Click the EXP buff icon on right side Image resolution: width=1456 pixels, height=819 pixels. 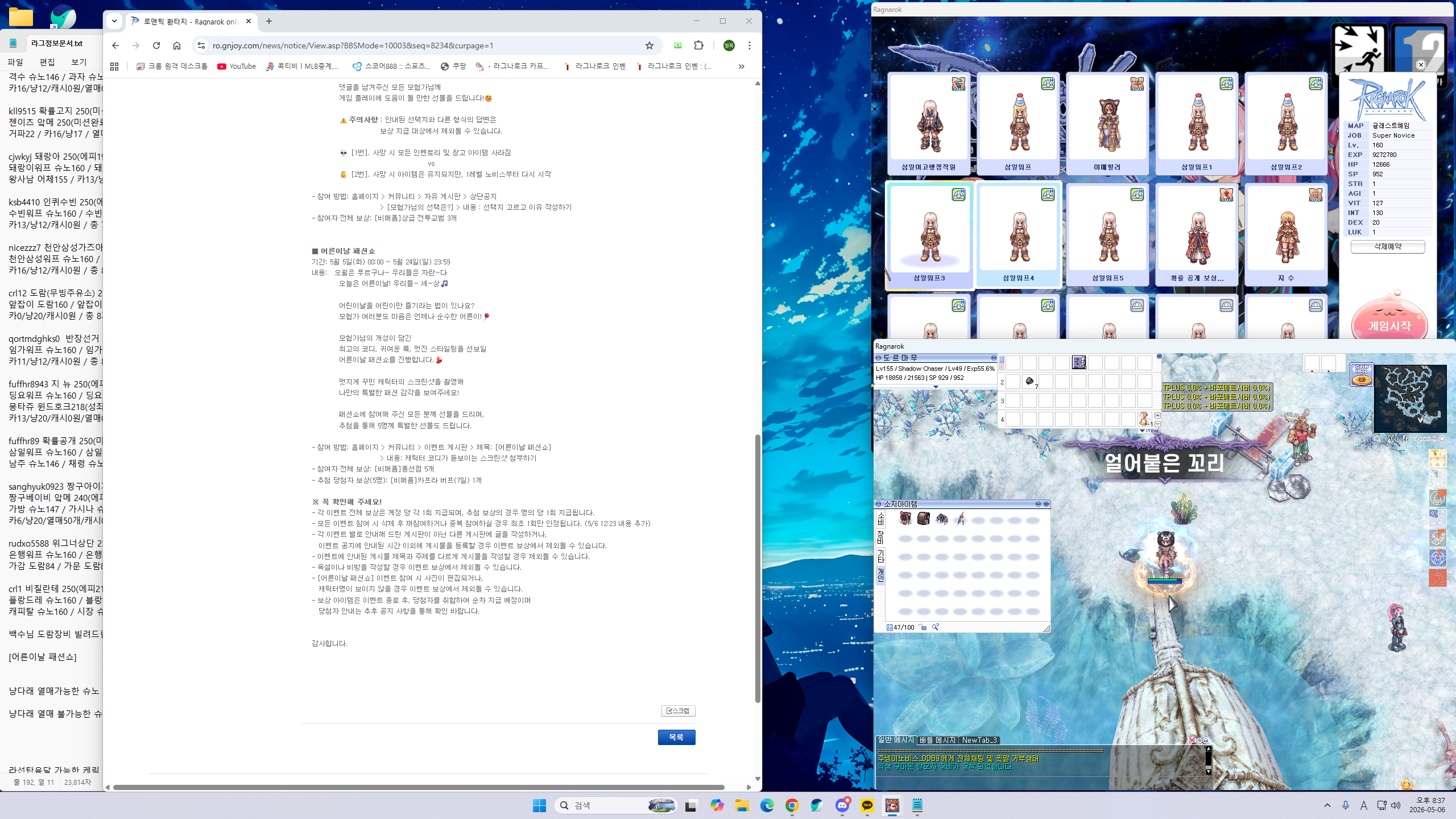1437,458
